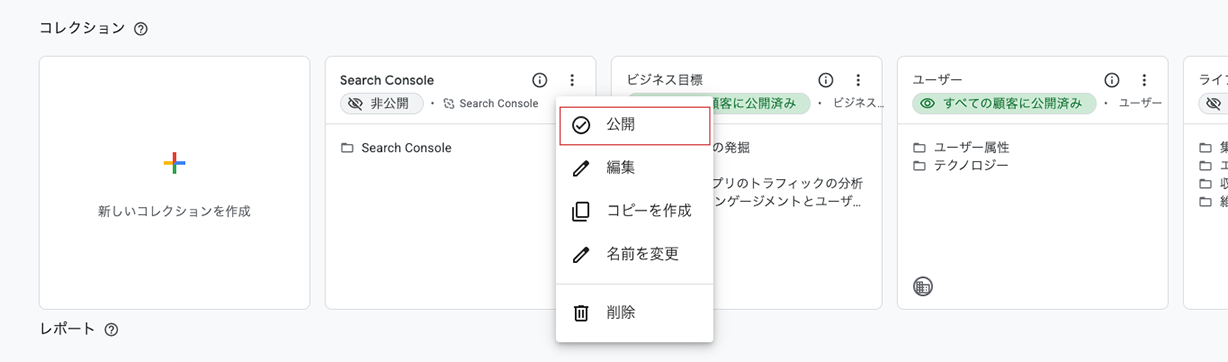Open the Search Console folder row
Image resolution: width=1228 pixels, height=362 pixels.
[x=396, y=148]
